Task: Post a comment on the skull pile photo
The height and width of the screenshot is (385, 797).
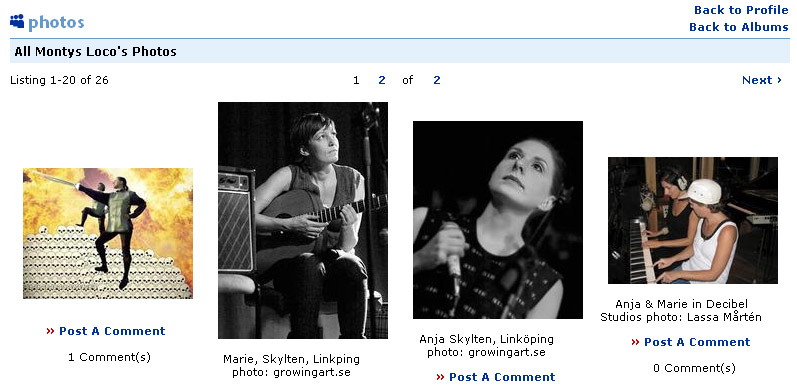Action: point(112,331)
